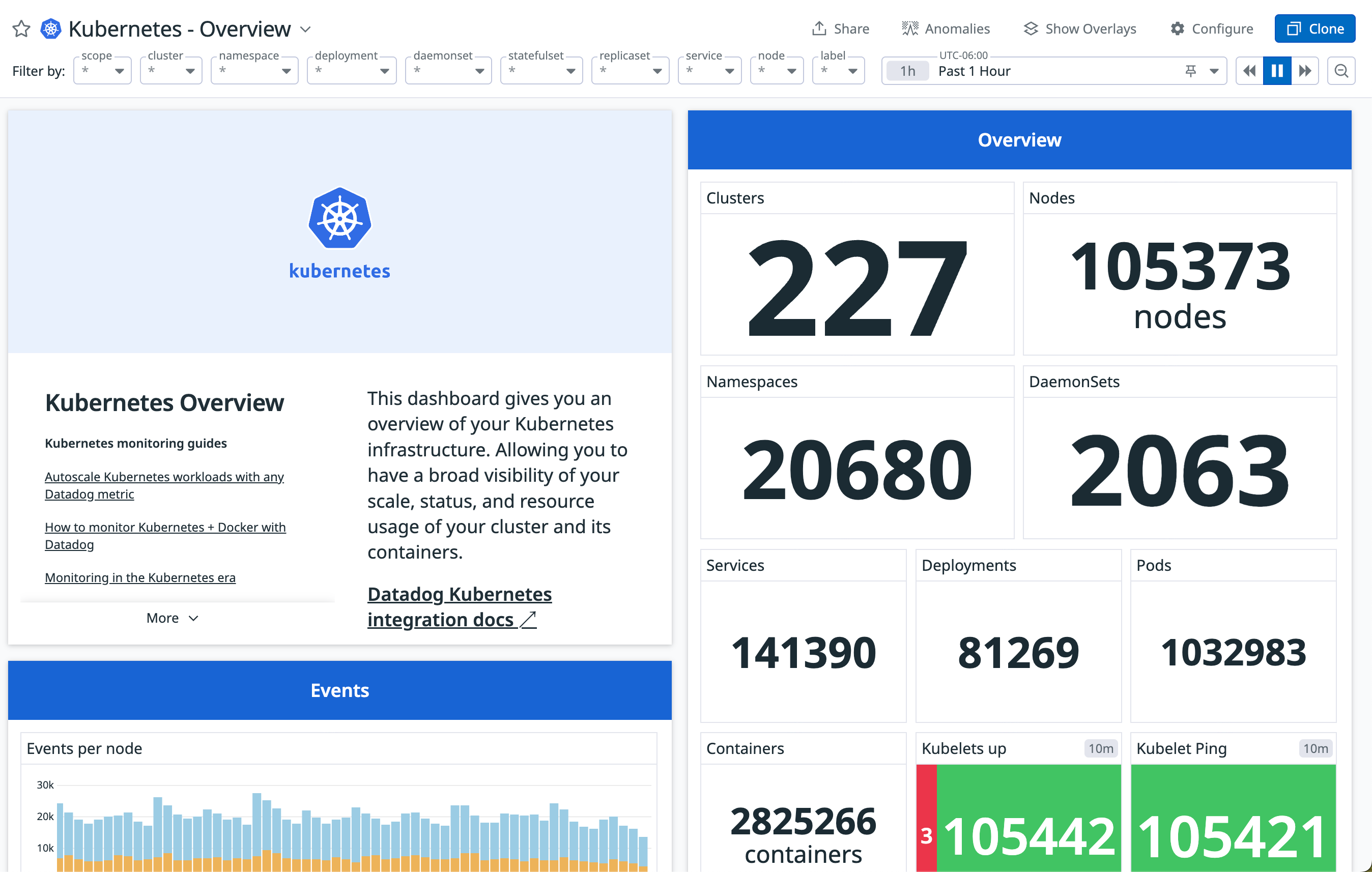Click the Events per node widget title
1372x872 pixels.
pyautogui.click(x=84, y=748)
